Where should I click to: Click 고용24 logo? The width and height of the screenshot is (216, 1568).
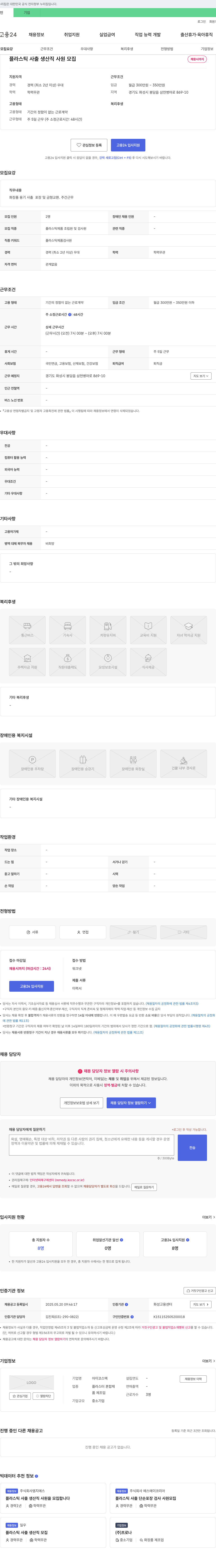coord(9,35)
